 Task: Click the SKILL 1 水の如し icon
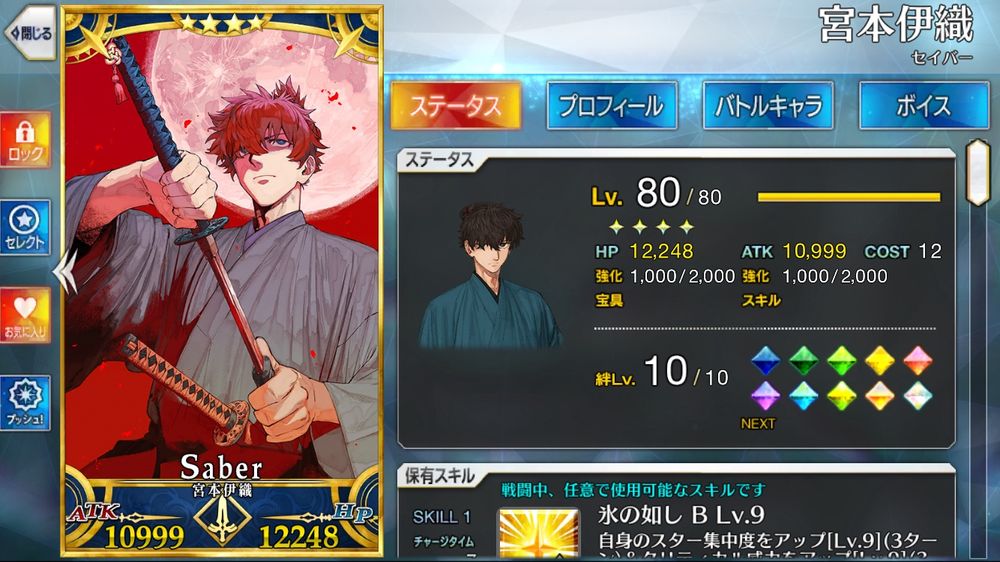(539, 534)
